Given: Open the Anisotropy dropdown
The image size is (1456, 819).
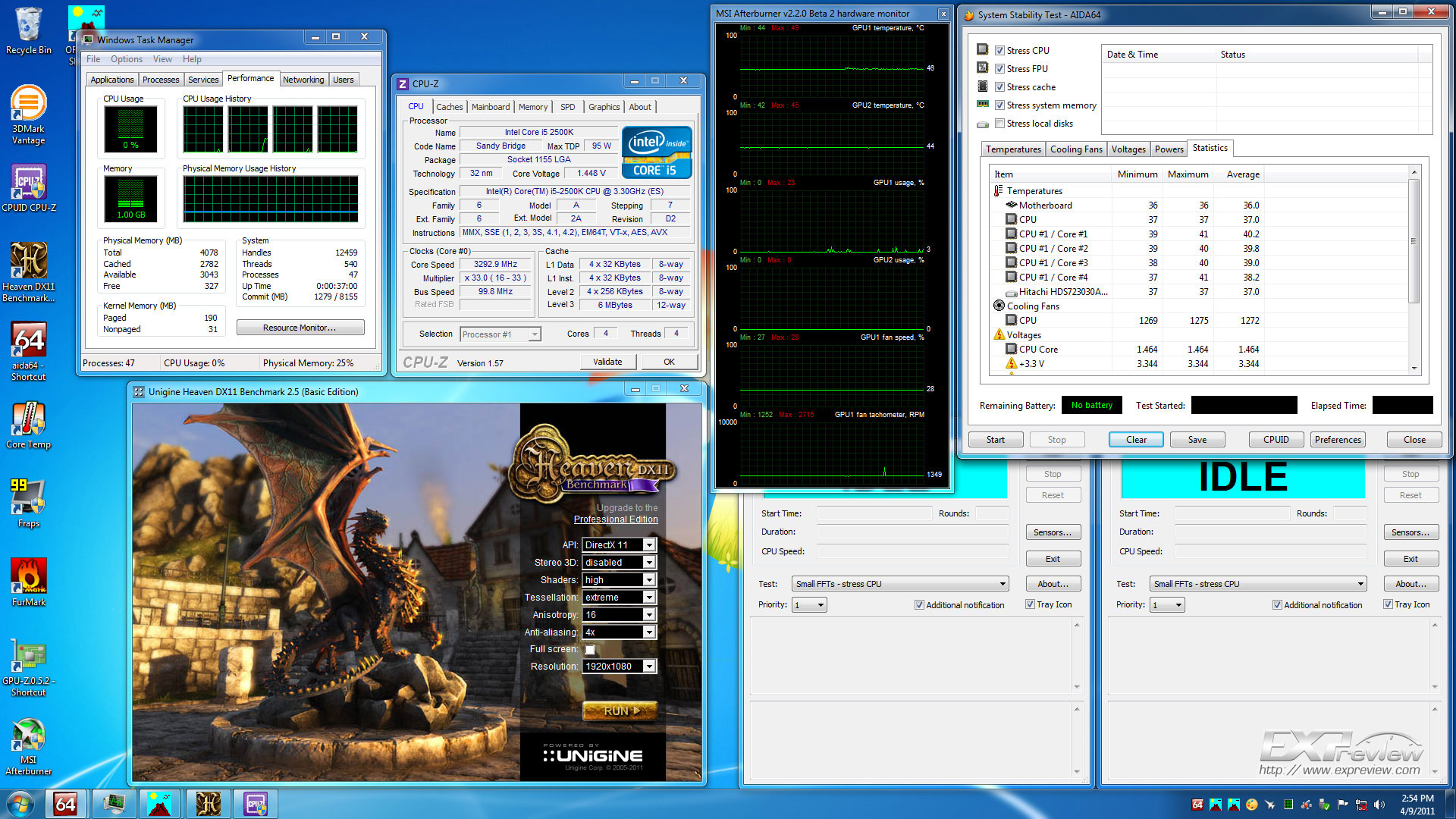Looking at the screenshot, I should [619, 614].
